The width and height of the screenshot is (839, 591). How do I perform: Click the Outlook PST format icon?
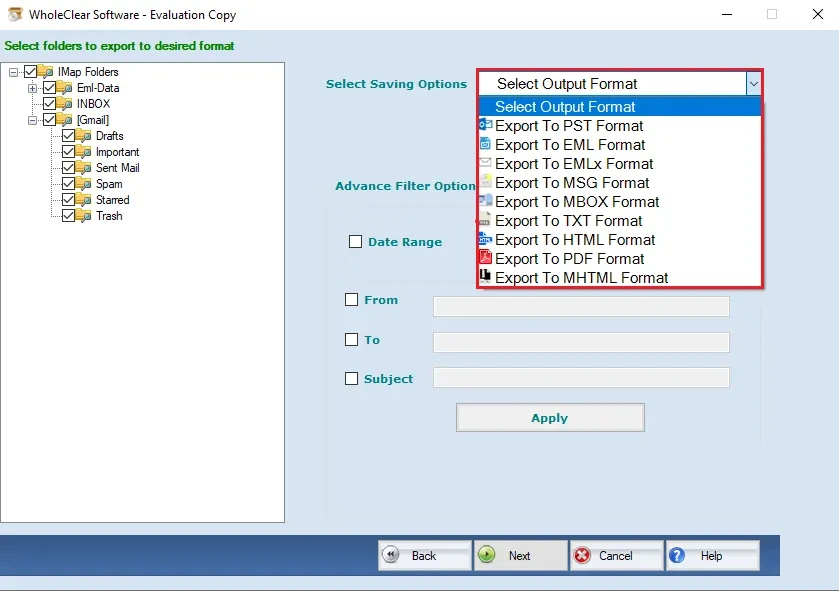click(484, 125)
